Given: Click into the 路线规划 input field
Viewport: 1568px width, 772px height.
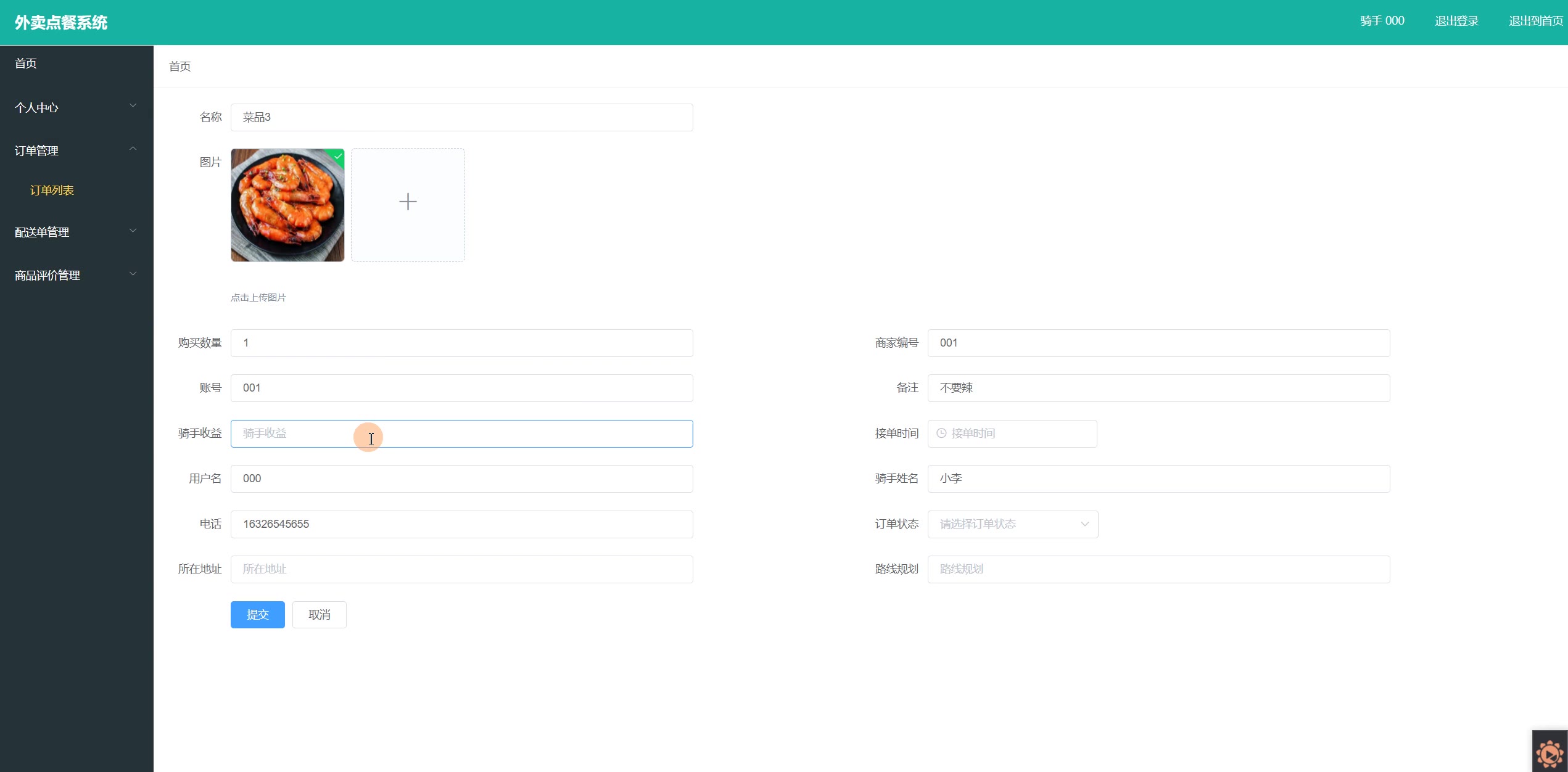Looking at the screenshot, I should click(1158, 569).
